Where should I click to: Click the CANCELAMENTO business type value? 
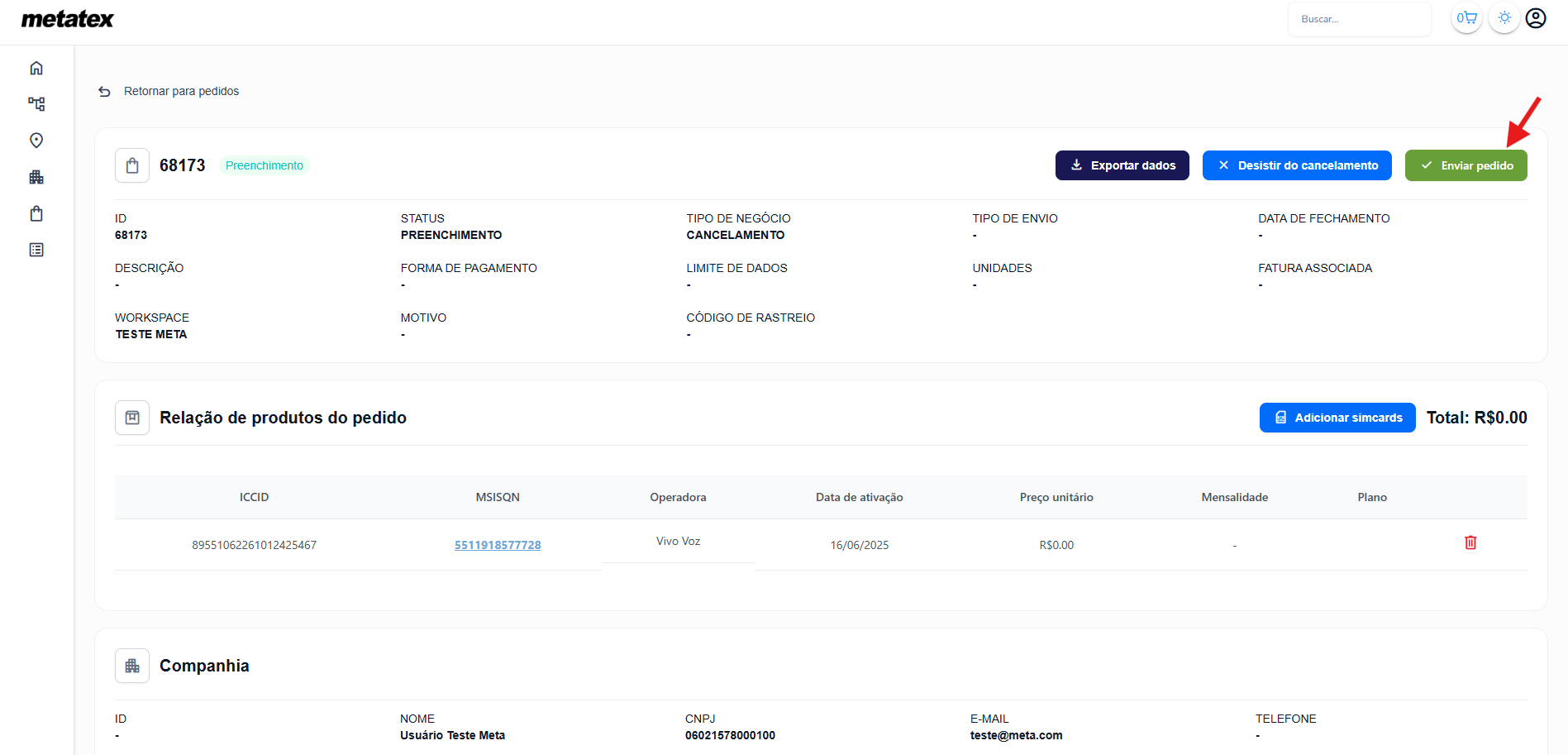click(736, 235)
